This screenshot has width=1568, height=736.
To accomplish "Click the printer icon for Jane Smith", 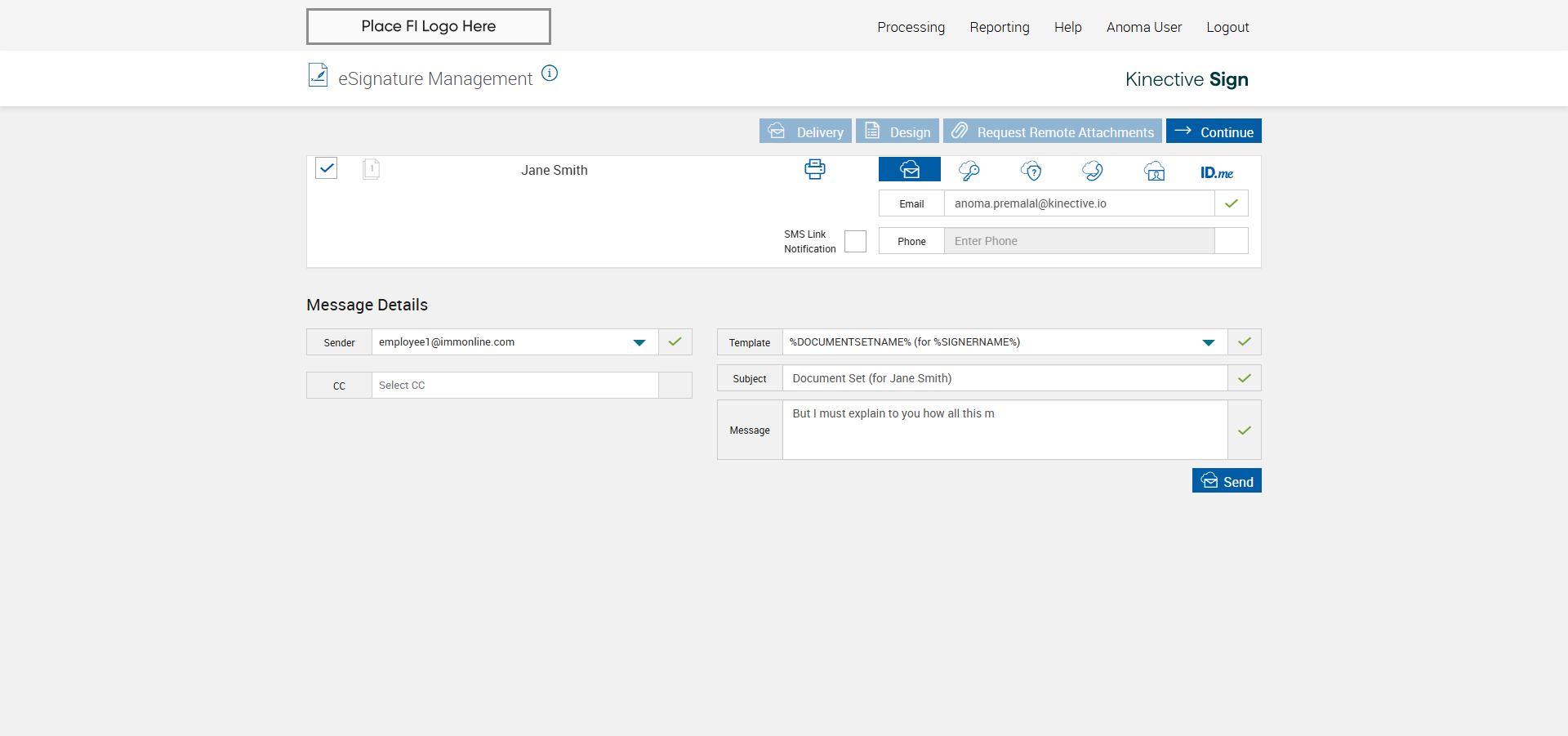I will click(814, 170).
